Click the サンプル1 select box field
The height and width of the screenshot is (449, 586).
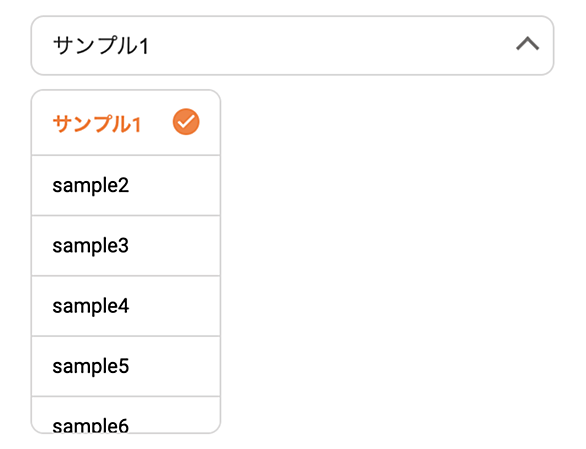pyautogui.click(x=292, y=45)
